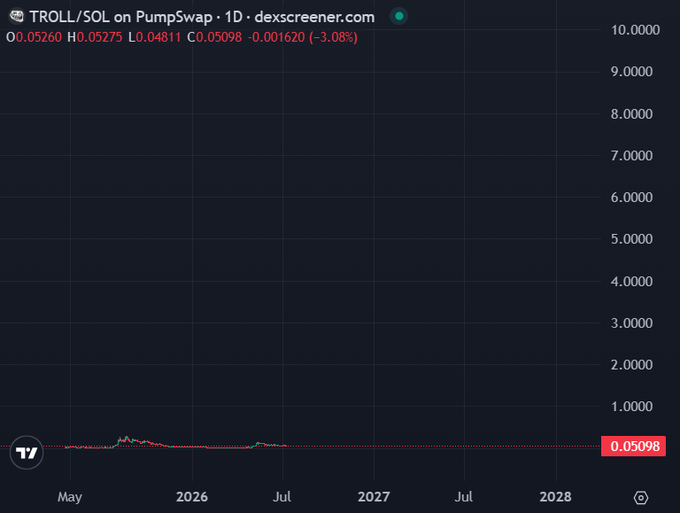
Task: Select the 6.0000 price axis label
Action: point(631,197)
